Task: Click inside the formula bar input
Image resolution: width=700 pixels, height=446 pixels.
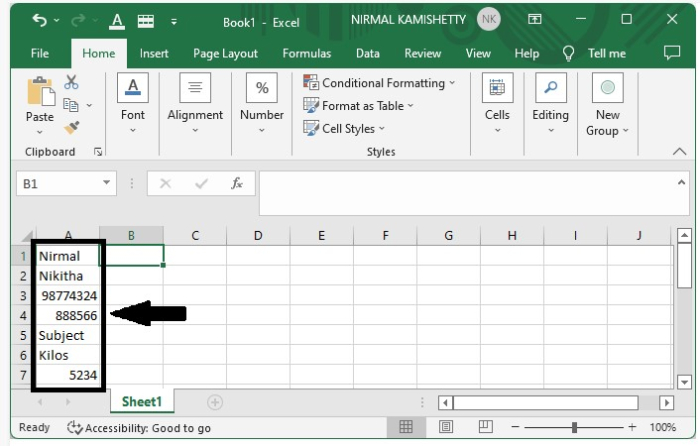Action: pyautogui.click(x=468, y=193)
